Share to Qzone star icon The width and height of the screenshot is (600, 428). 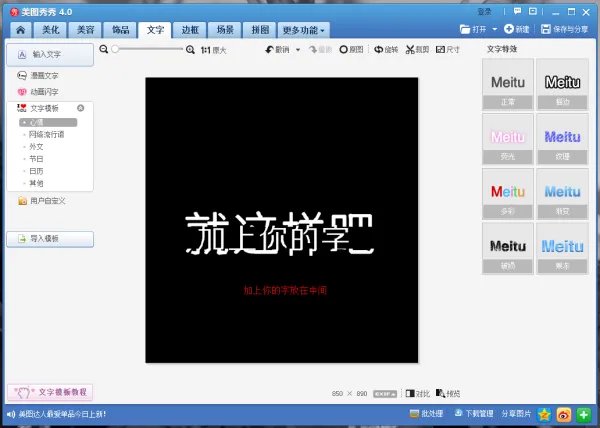[x=544, y=414]
